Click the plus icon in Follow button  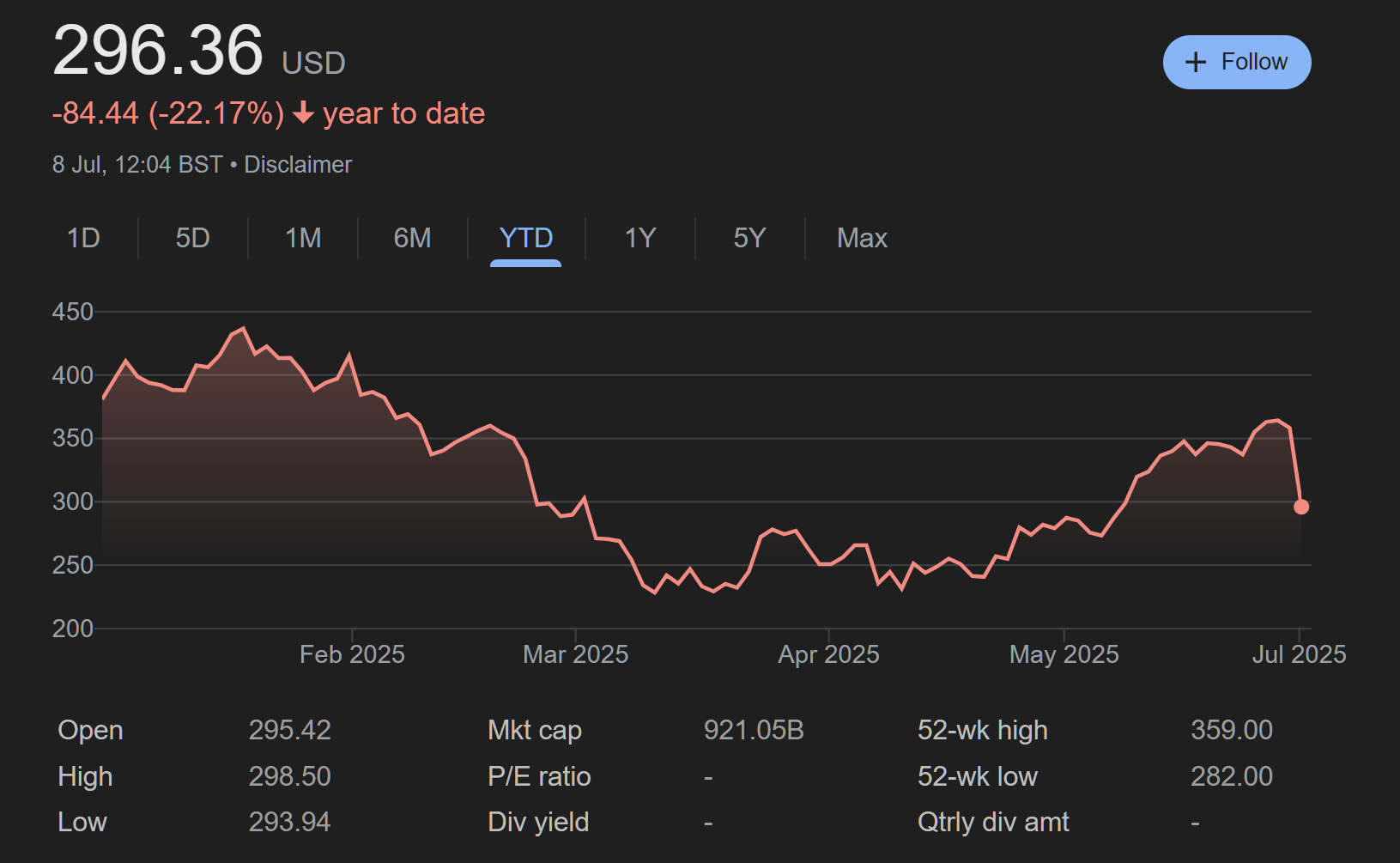pyautogui.click(x=1195, y=62)
